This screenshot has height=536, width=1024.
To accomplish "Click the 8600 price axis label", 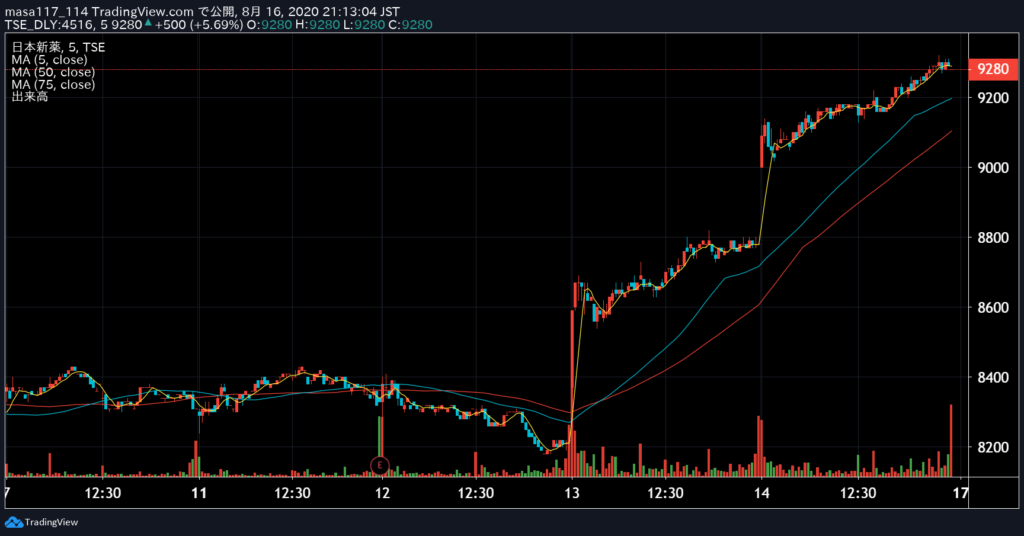I will [993, 307].
